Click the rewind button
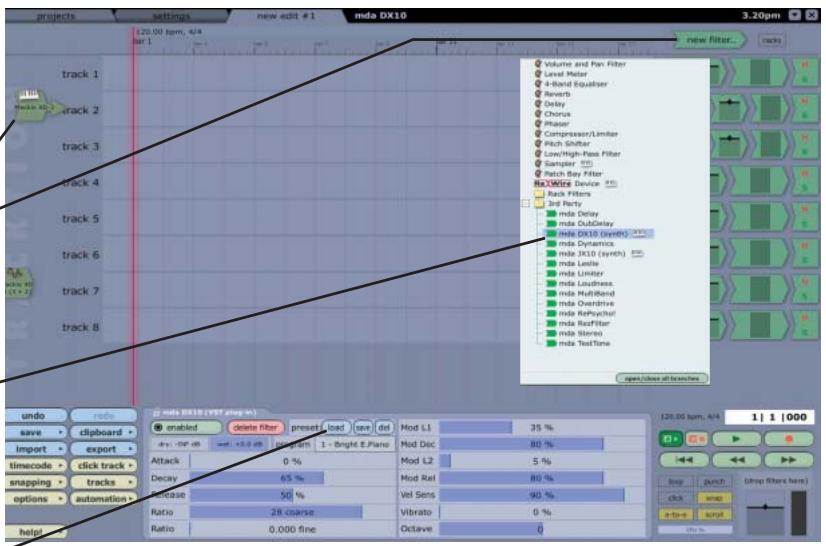This screenshot has width=826, height=546. pos(736,460)
